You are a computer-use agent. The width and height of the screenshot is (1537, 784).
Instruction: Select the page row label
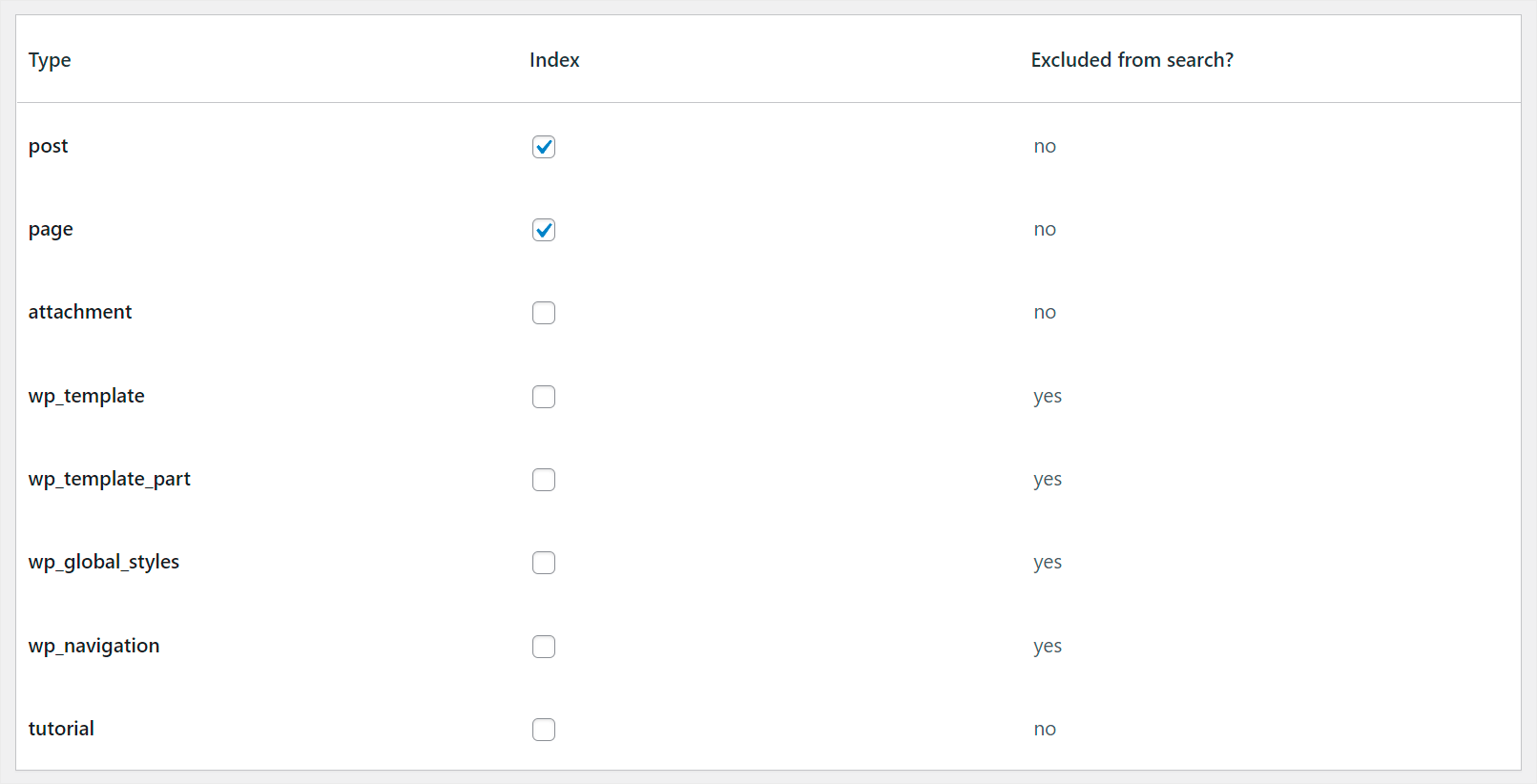51,229
